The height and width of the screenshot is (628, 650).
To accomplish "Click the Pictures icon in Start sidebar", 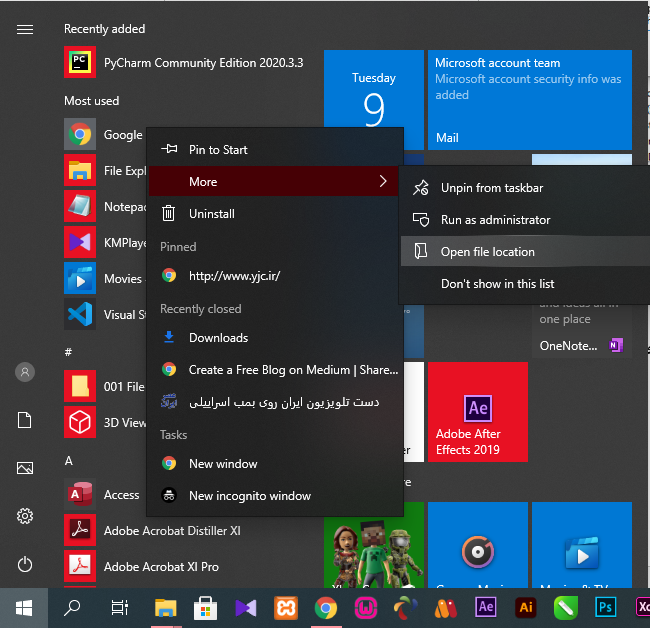I will 25,468.
